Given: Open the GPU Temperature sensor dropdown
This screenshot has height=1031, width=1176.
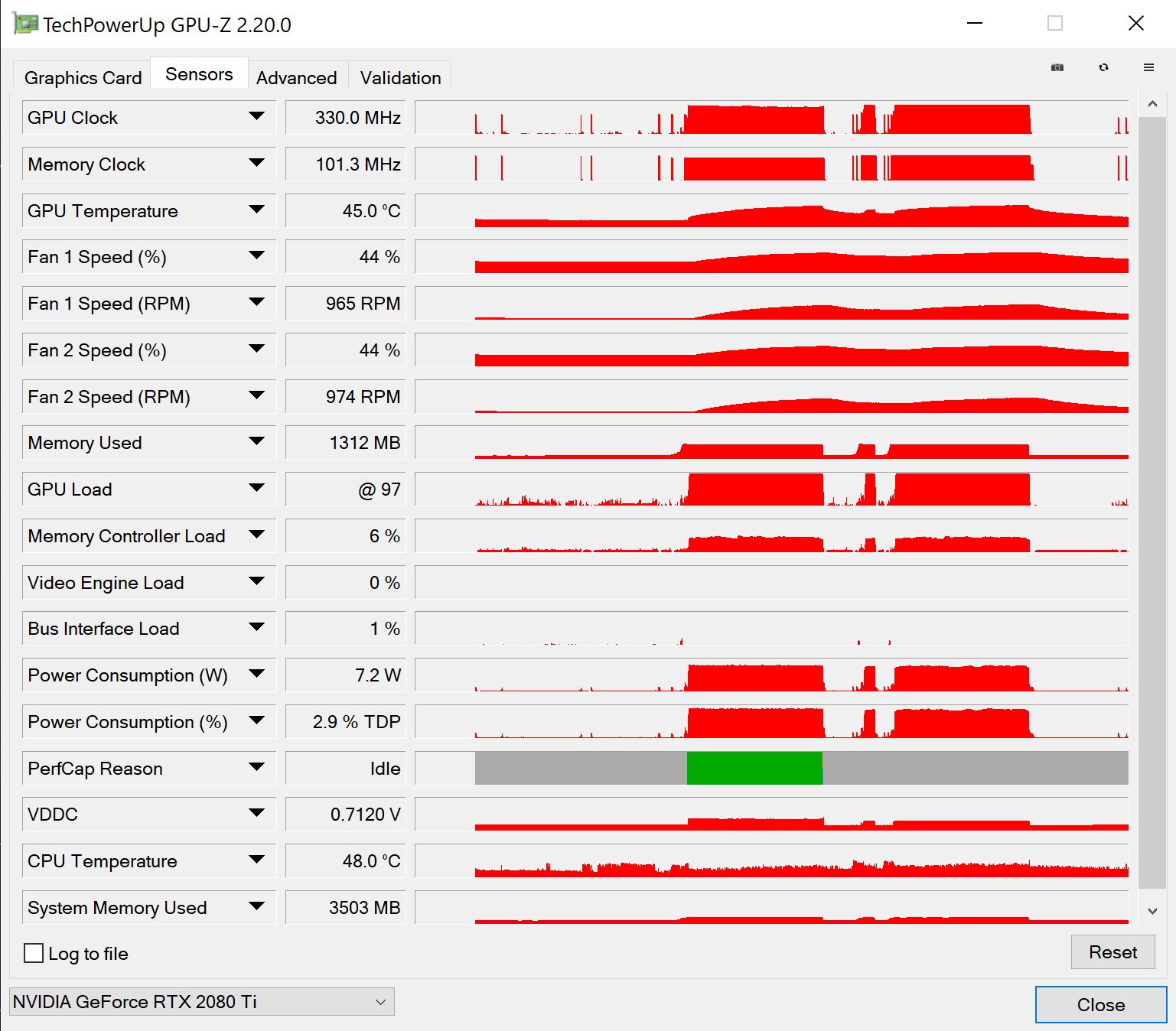Looking at the screenshot, I should [x=256, y=210].
